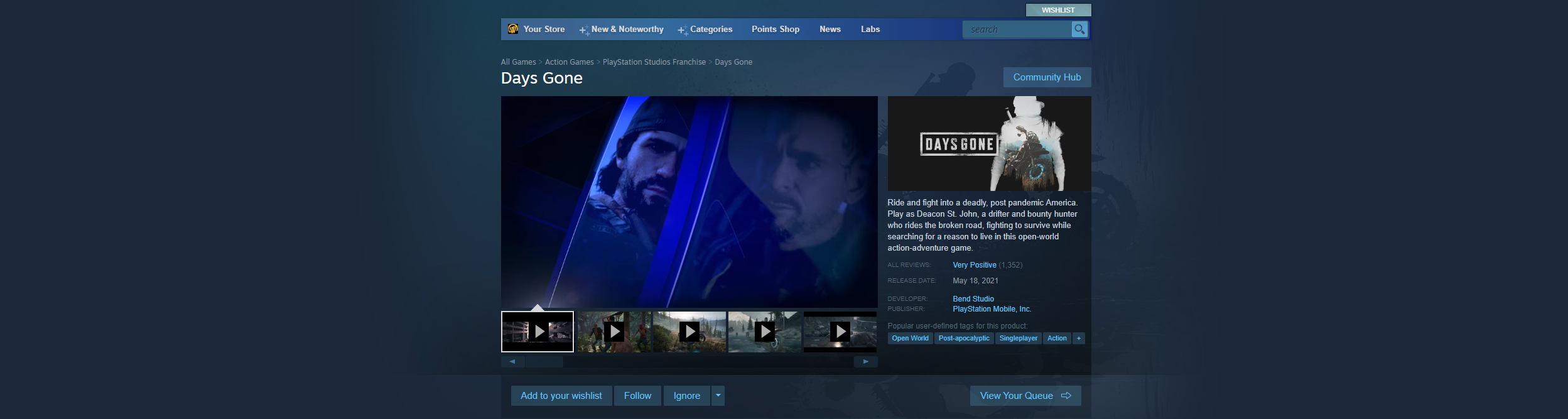Click the Days Gone breadcrumb link
The image size is (1568, 419).
coord(733,62)
